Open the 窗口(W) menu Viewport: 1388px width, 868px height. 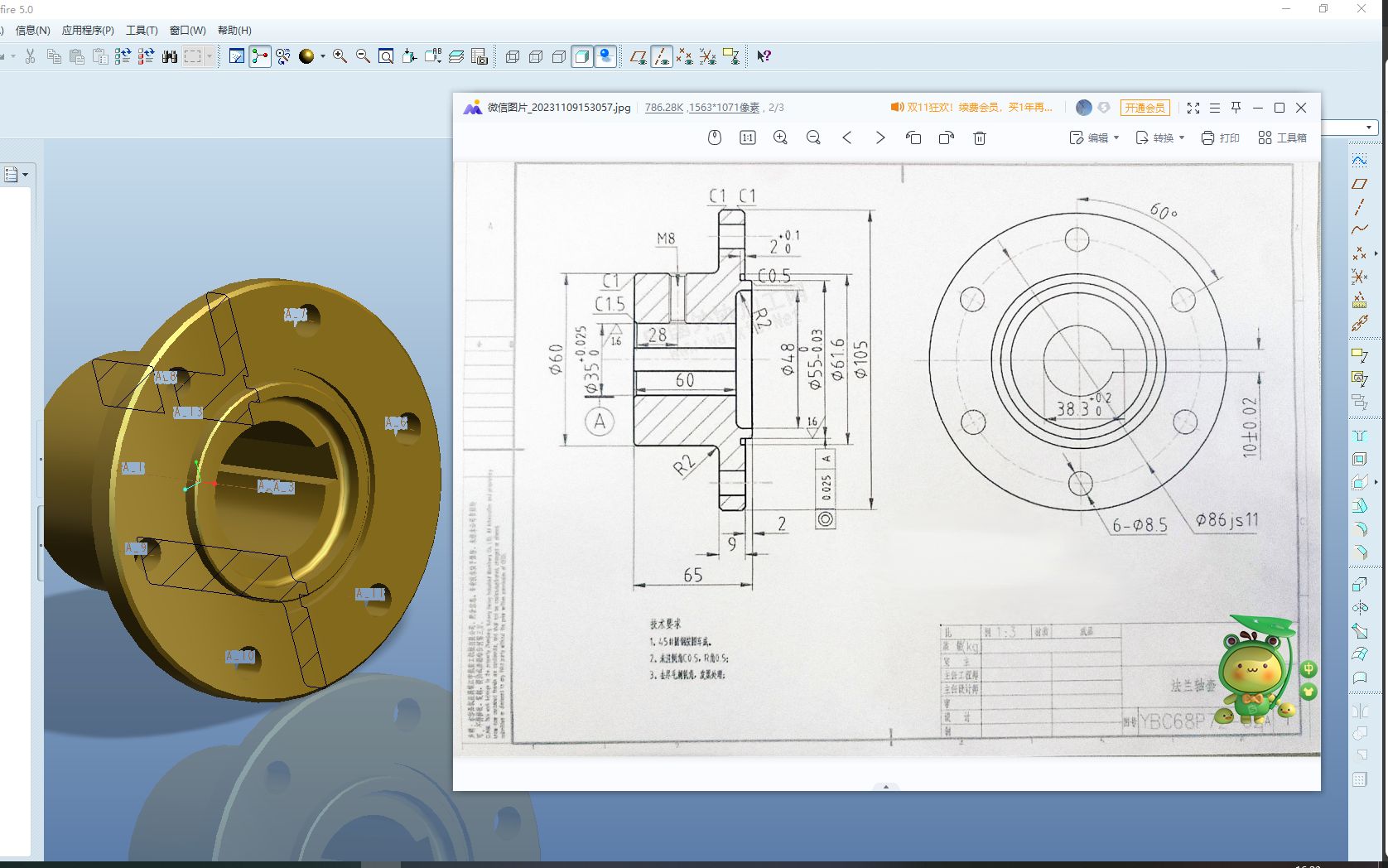point(188,30)
